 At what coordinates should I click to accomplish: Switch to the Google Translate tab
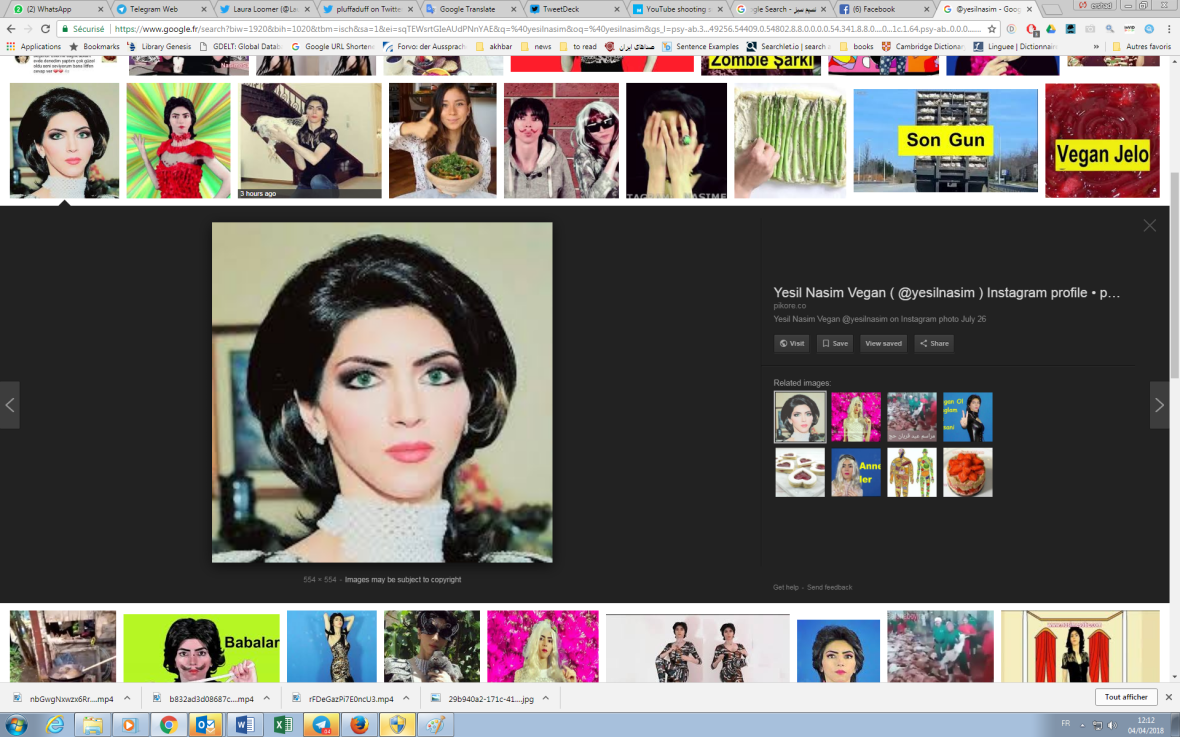click(468, 9)
